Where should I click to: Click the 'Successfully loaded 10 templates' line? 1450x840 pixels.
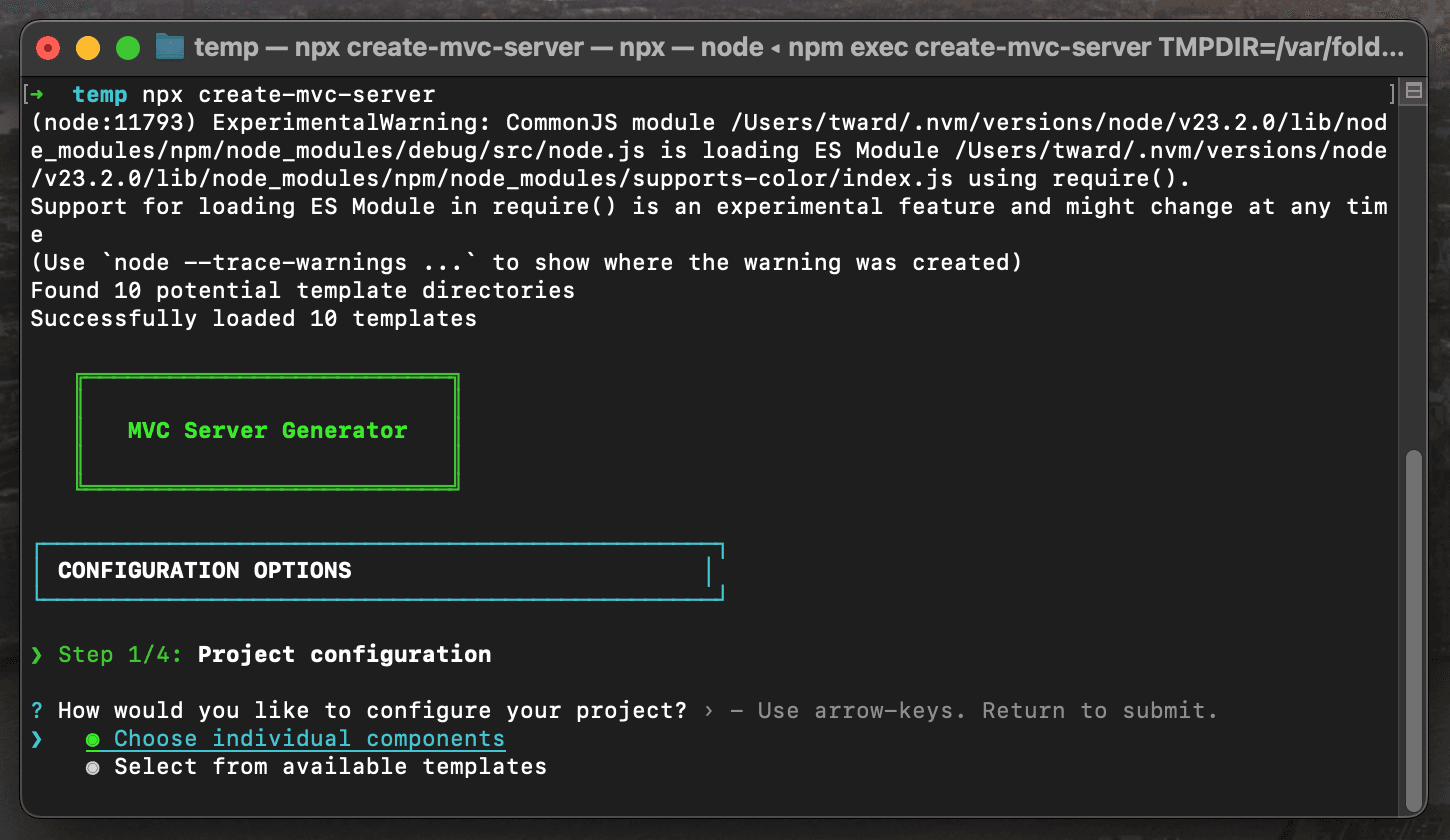(253, 318)
